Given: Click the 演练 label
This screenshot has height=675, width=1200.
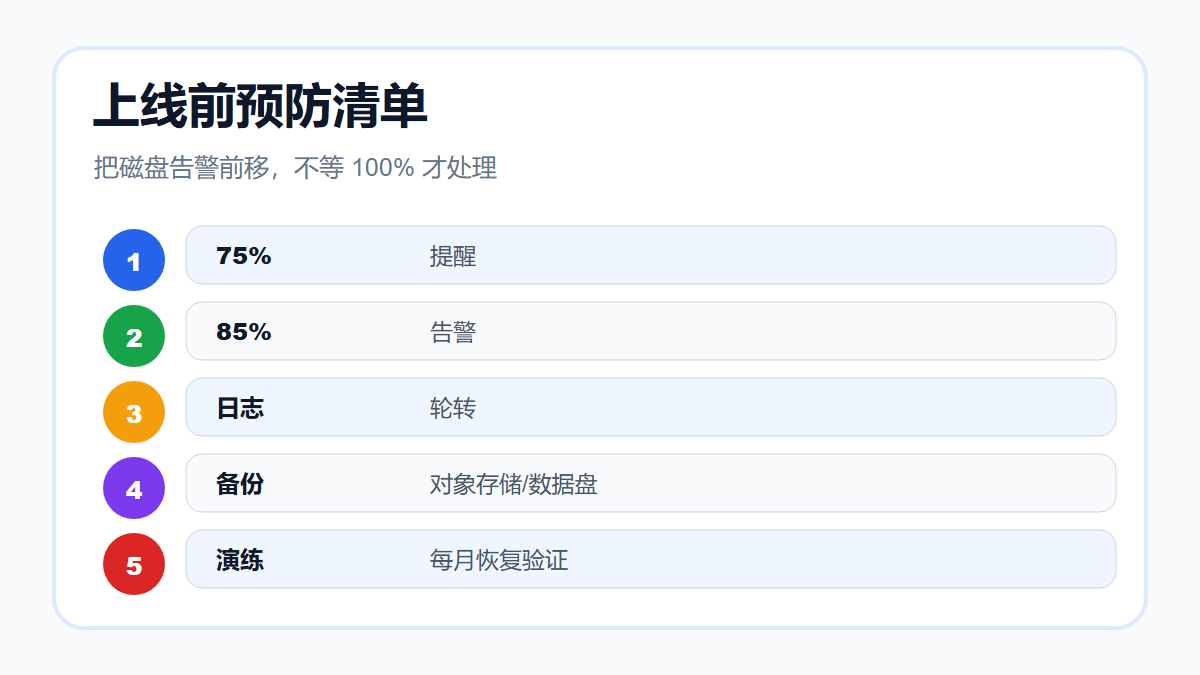Looking at the screenshot, I should pos(240,560).
